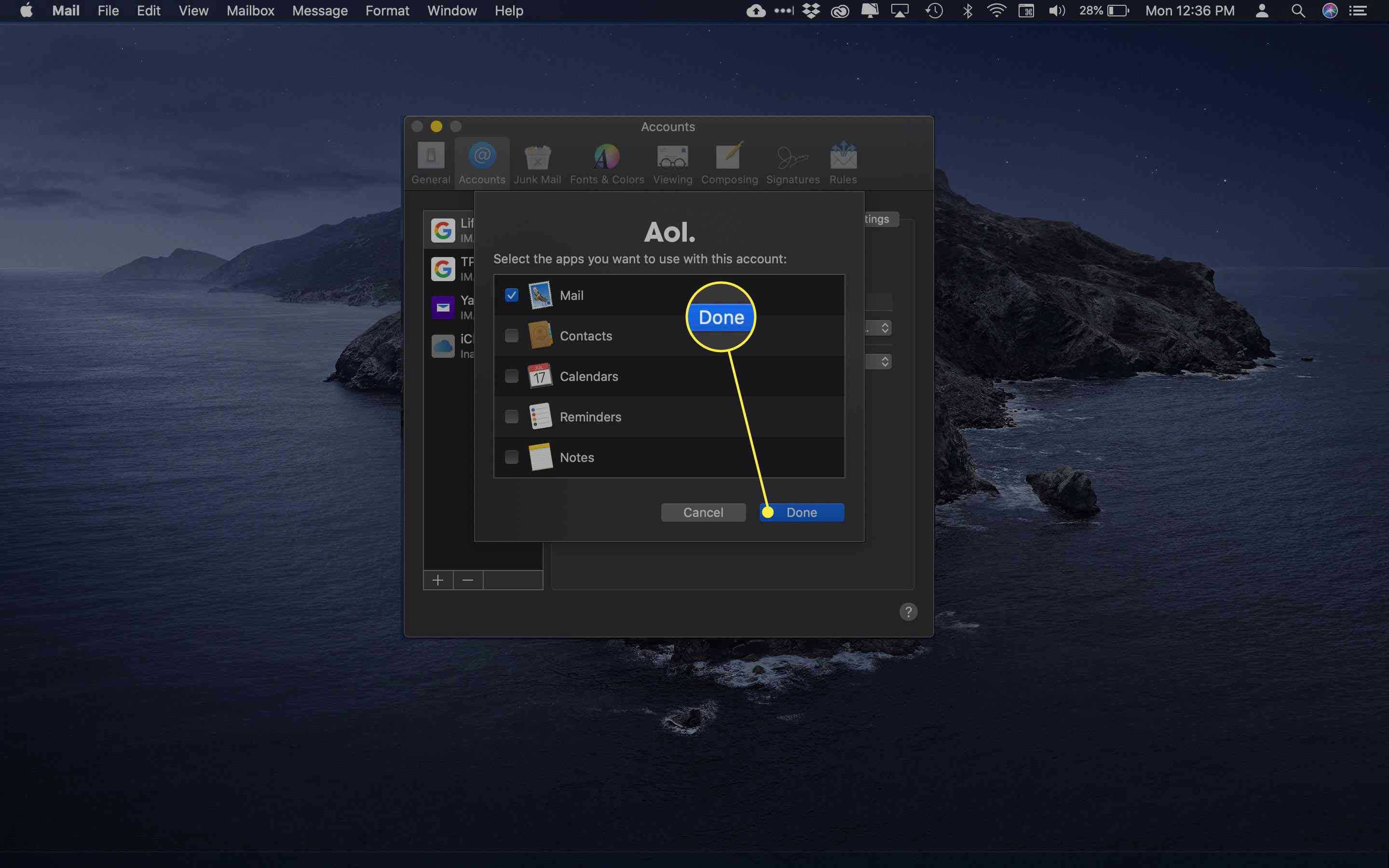Viewport: 1389px width, 868px height.
Task: Click the battery status indicator
Action: point(1104,11)
